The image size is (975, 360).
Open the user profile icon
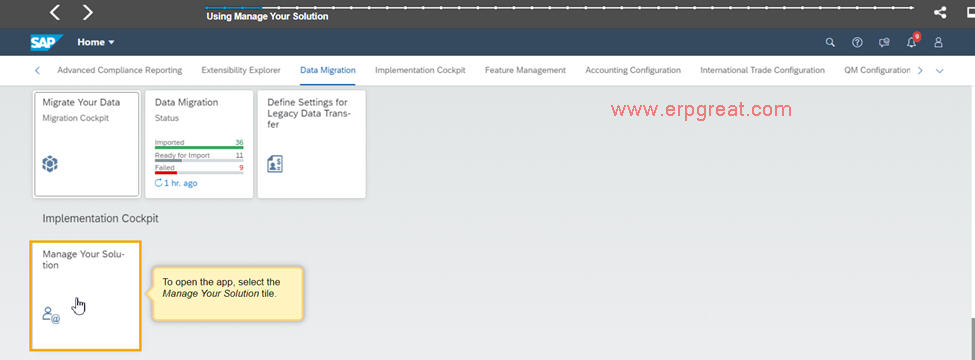pyautogui.click(x=938, y=42)
